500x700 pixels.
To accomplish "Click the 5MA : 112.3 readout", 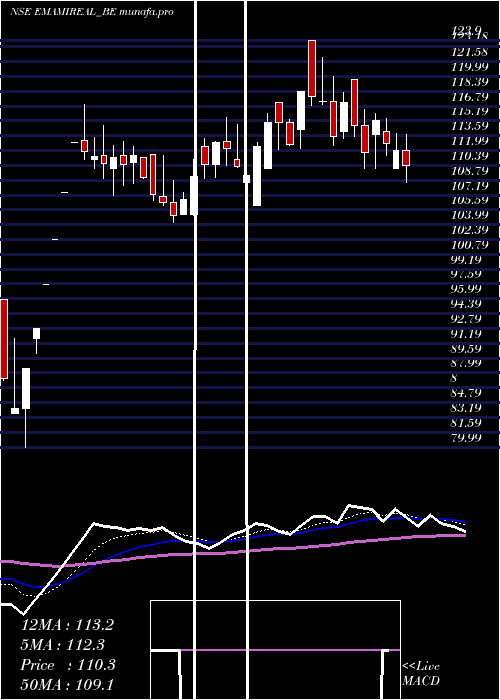I will (x=63, y=645).
